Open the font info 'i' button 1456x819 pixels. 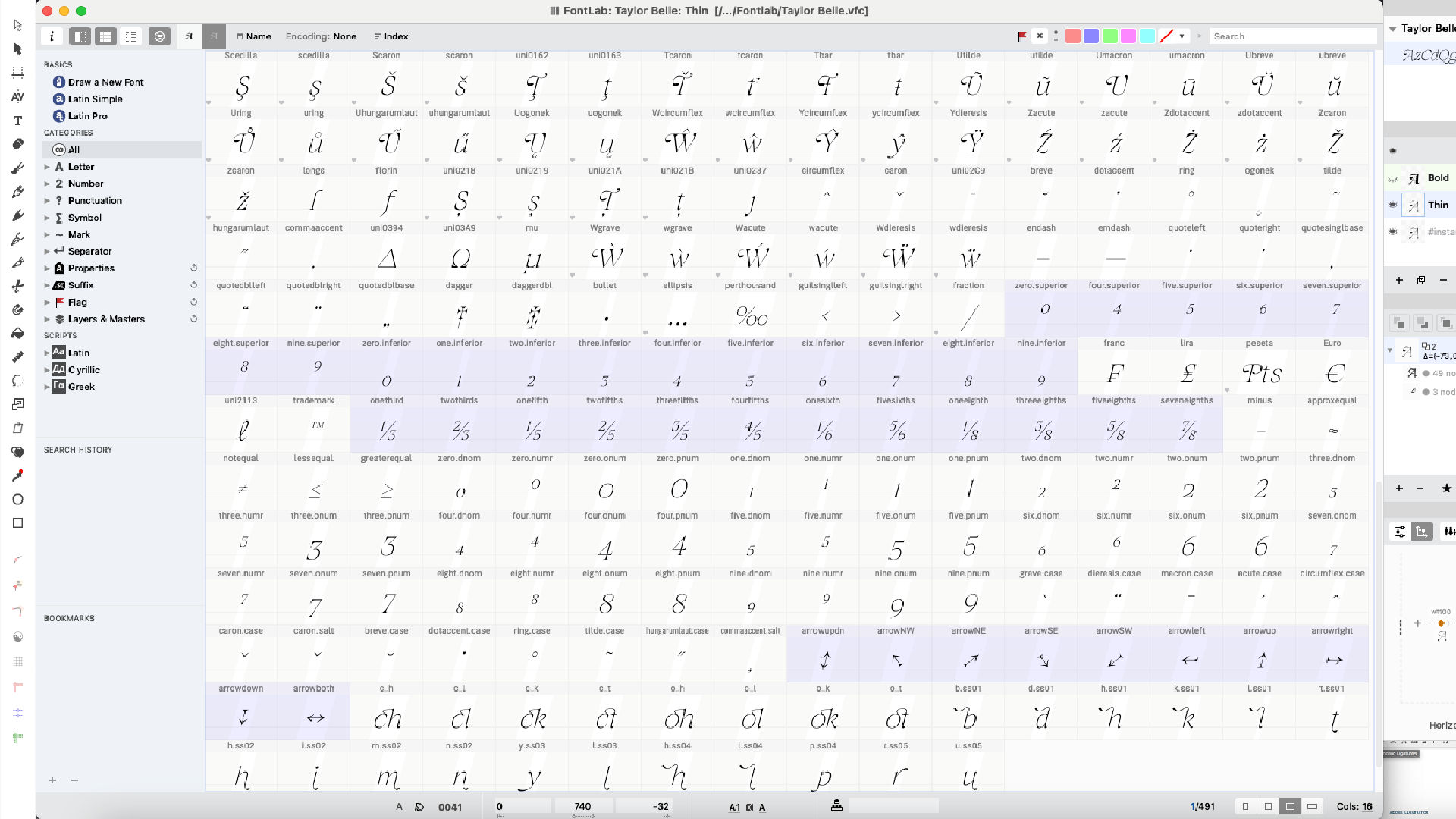52,36
